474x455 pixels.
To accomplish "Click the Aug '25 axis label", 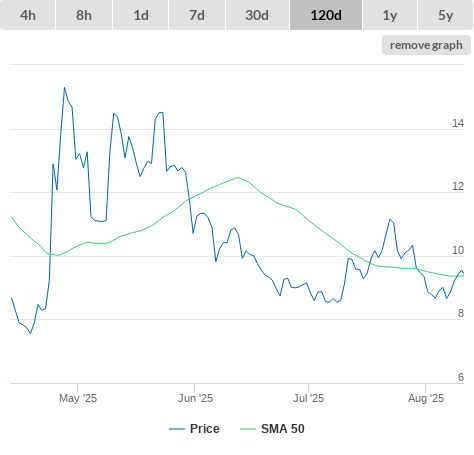I will tap(426, 398).
